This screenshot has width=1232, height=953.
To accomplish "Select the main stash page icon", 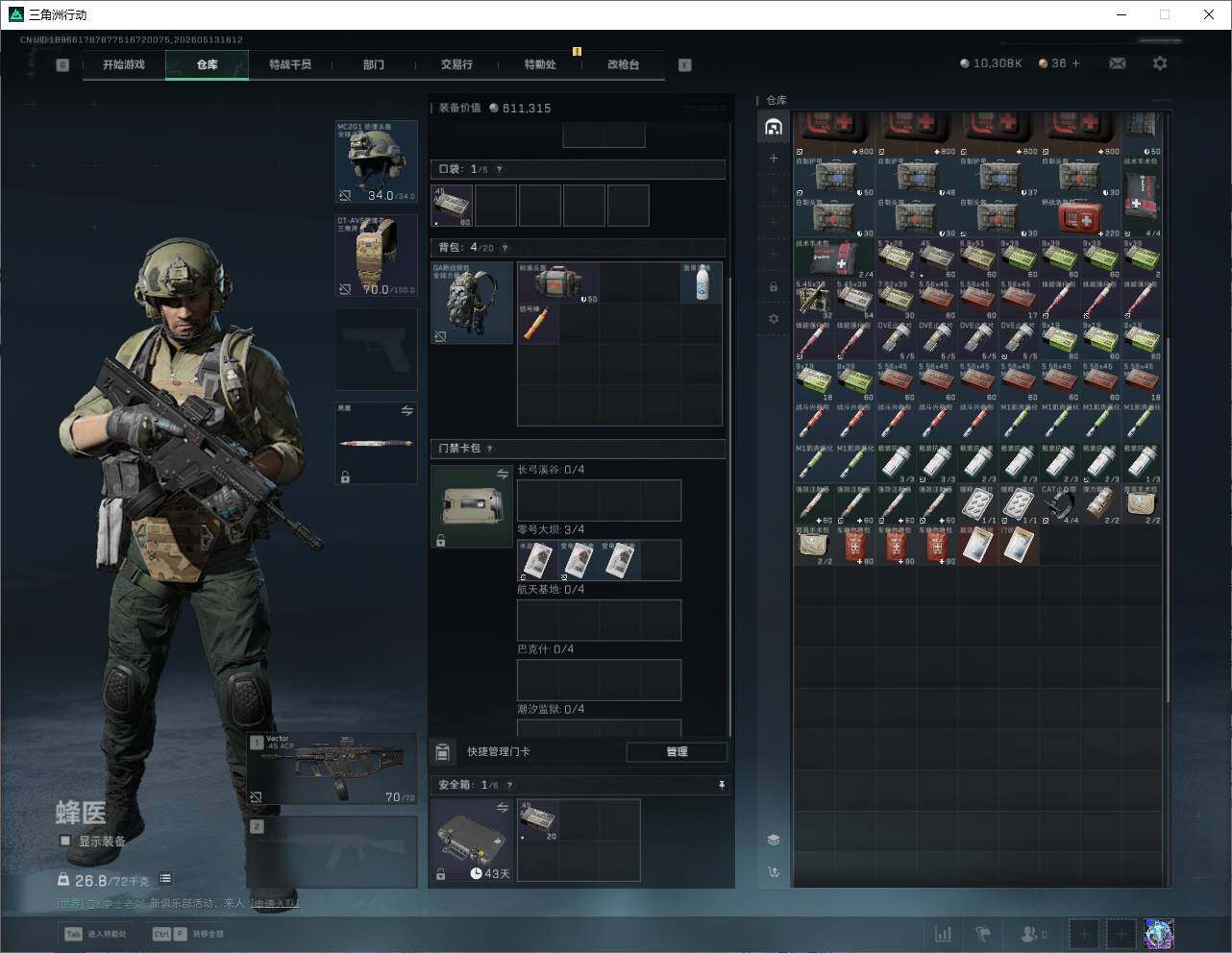I will pyautogui.click(x=774, y=127).
